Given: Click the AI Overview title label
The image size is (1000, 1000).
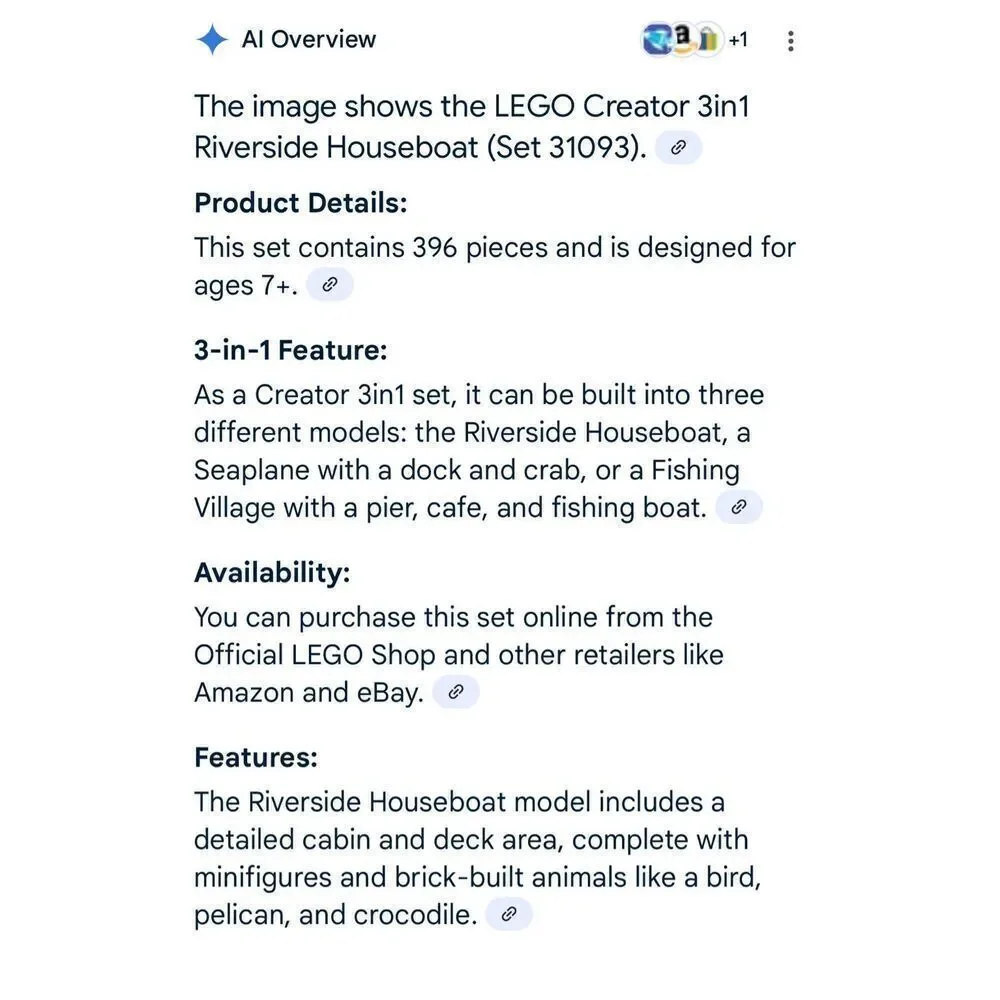Looking at the screenshot, I should click(309, 40).
